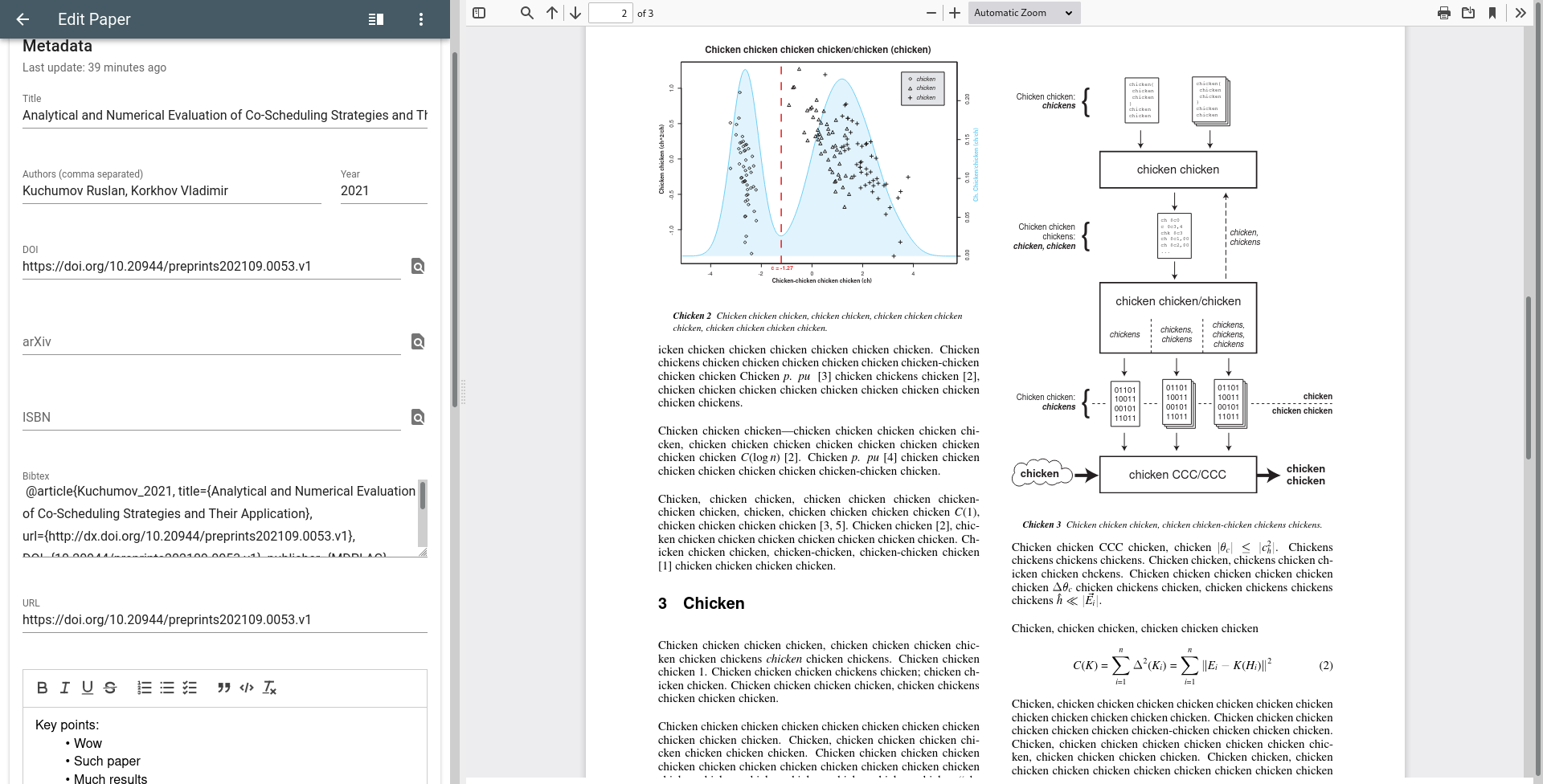
Task: Click the DOI lookup search icon
Action: coord(418,267)
